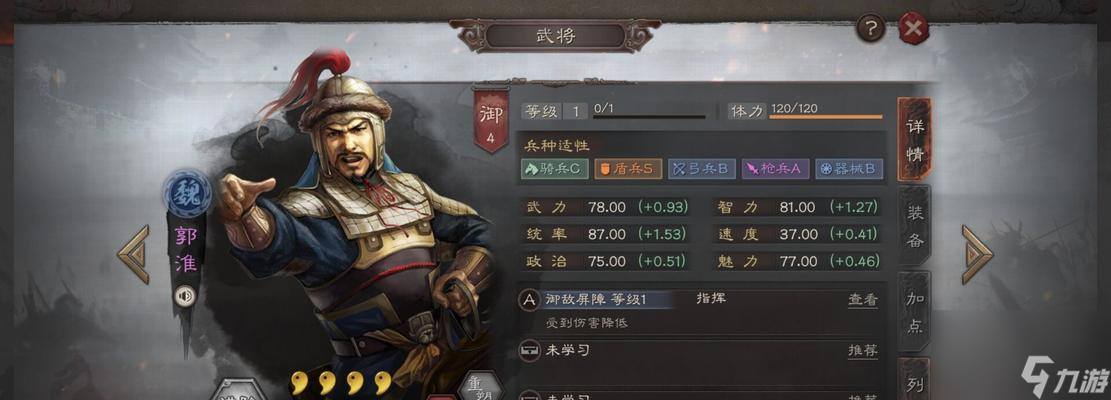Click 查看 to view 御敌屏障 skill
This screenshot has height=400, width=1111.
(862, 299)
